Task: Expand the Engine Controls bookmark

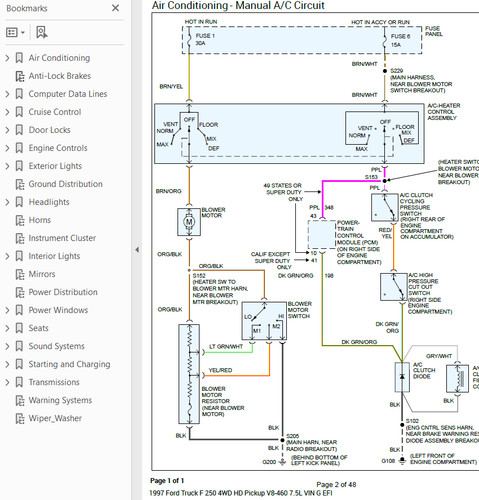Action: tap(7, 148)
